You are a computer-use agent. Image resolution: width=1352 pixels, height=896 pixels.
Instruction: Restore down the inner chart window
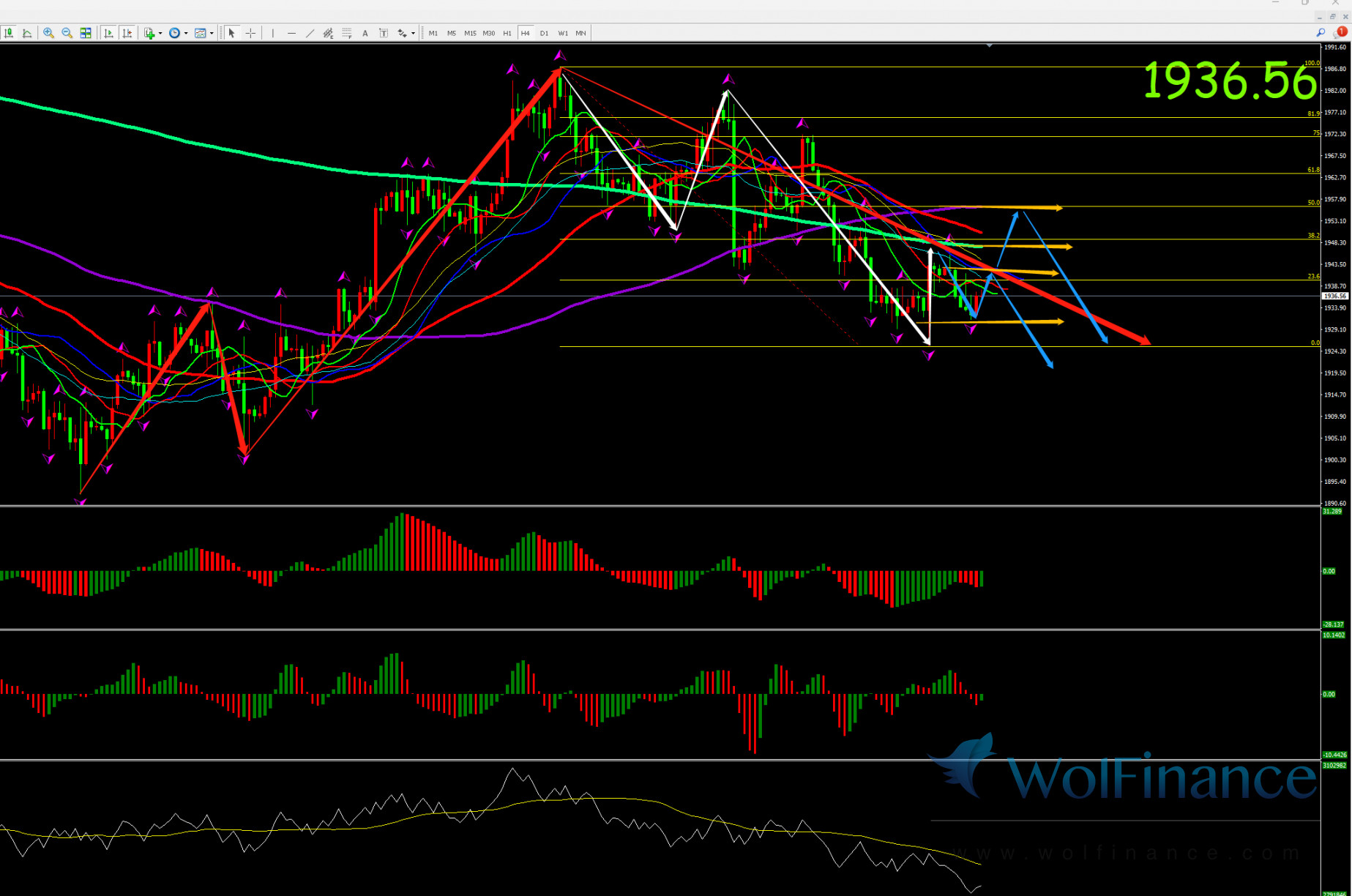(1332, 16)
